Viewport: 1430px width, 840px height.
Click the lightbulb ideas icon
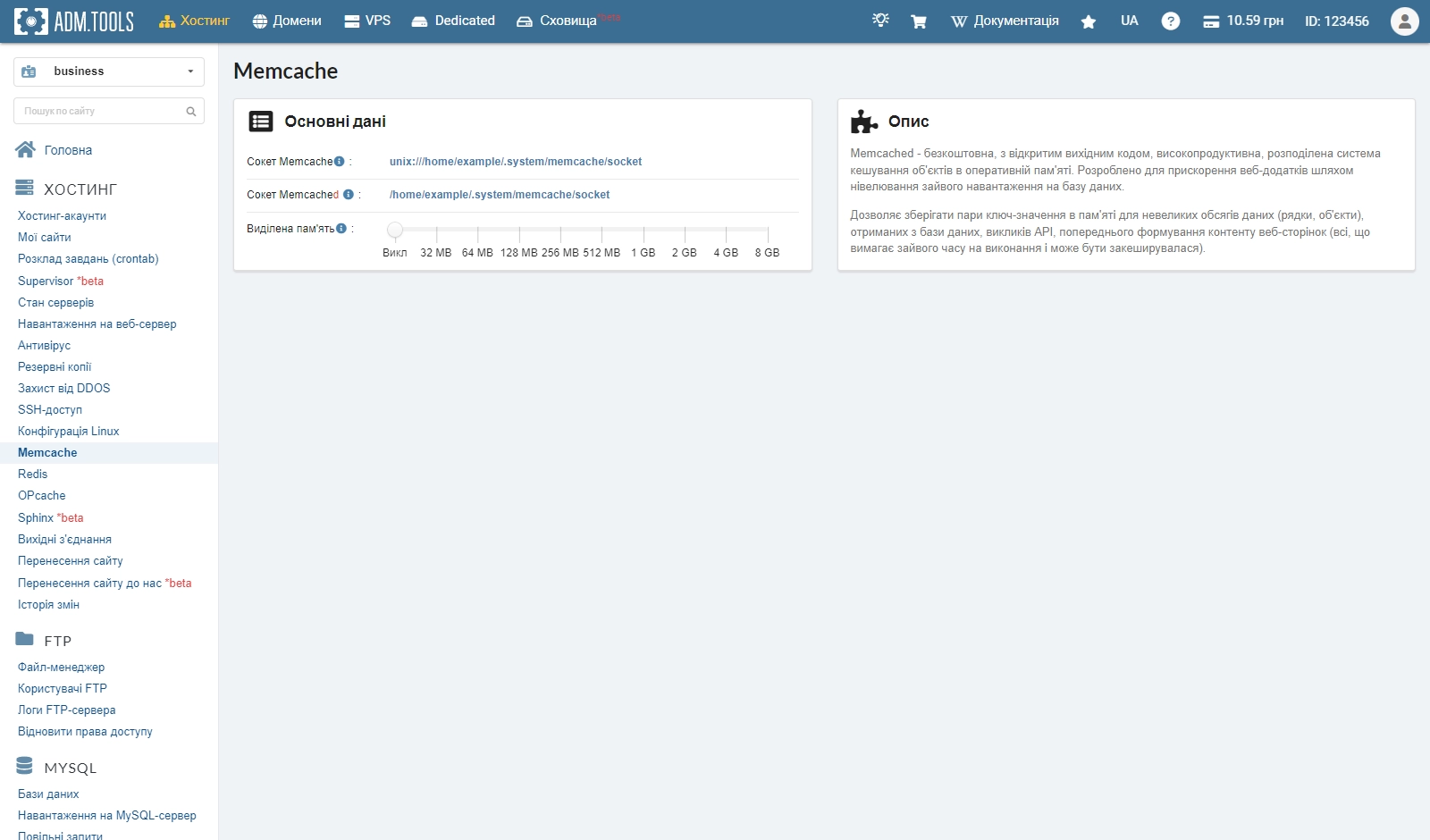[880, 21]
